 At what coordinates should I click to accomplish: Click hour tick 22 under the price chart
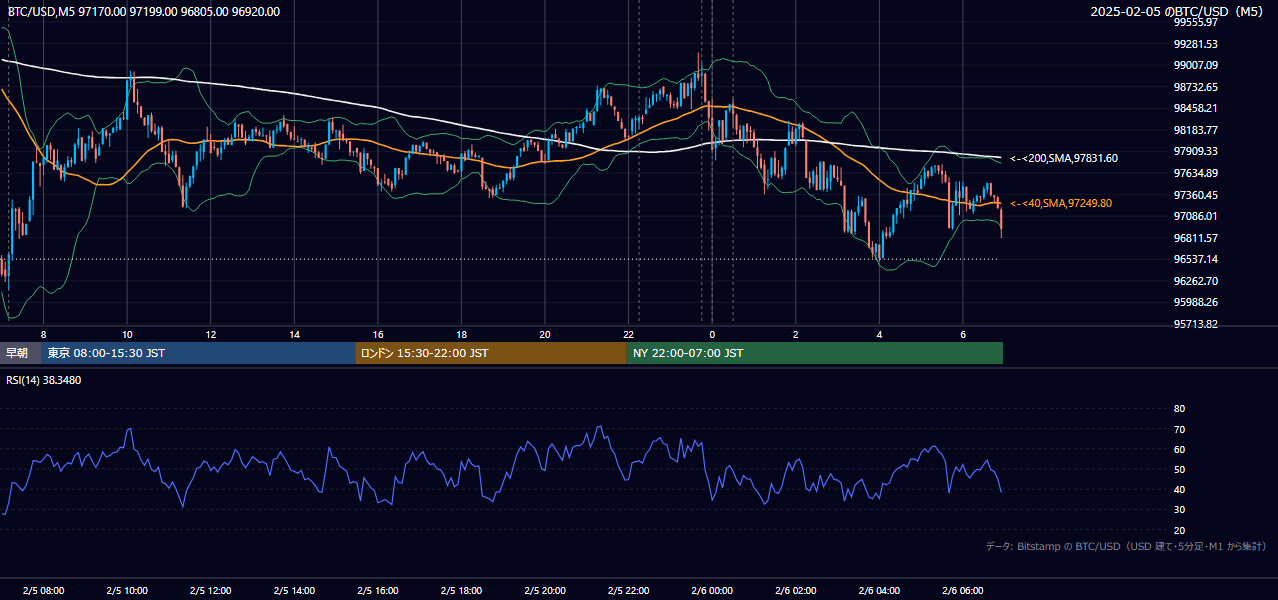point(628,334)
